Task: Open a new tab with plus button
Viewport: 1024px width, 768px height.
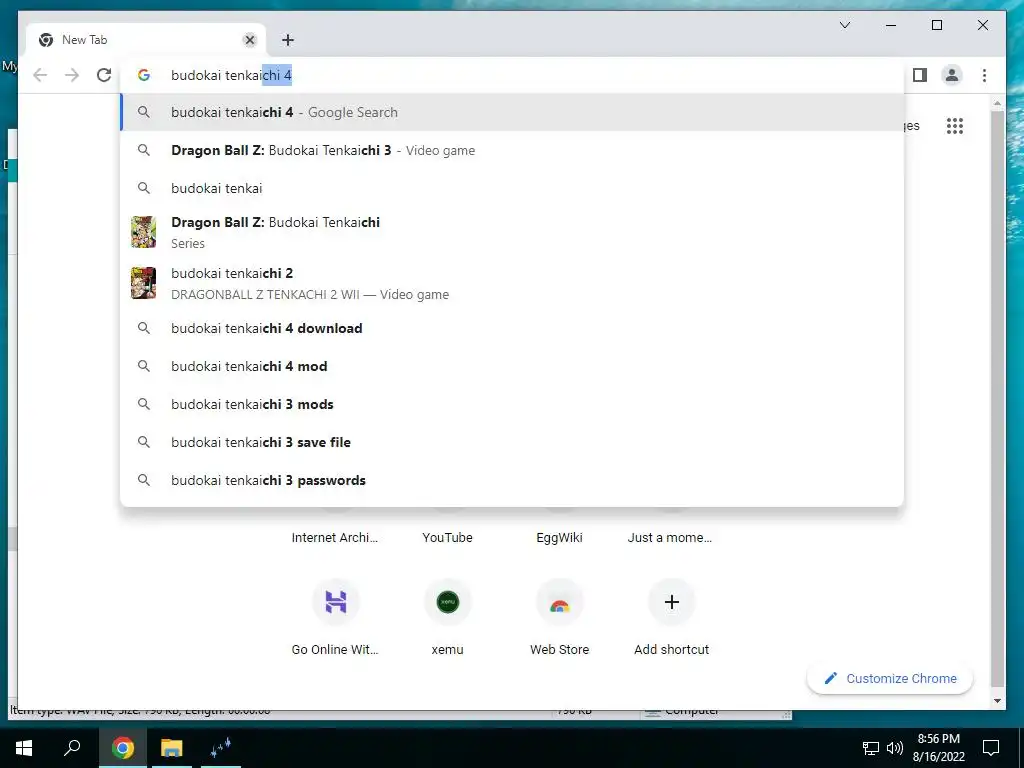Action: [287, 40]
